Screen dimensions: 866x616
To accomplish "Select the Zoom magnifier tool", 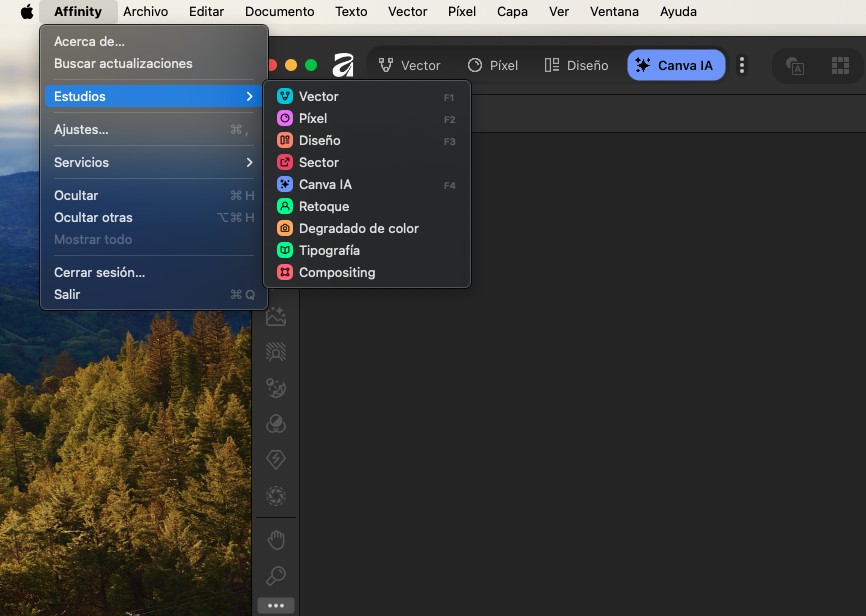I will pyautogui.click(x=276, y=576).
